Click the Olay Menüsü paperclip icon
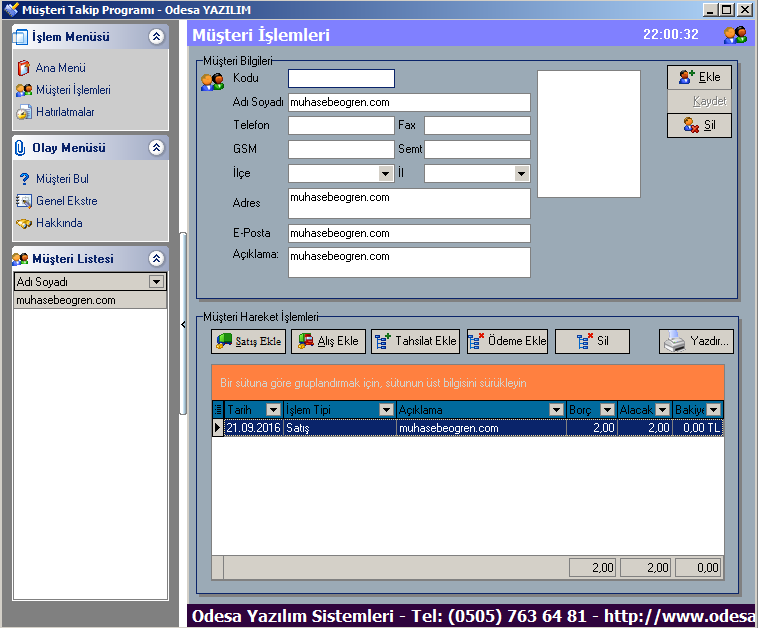 click(20, 148)
